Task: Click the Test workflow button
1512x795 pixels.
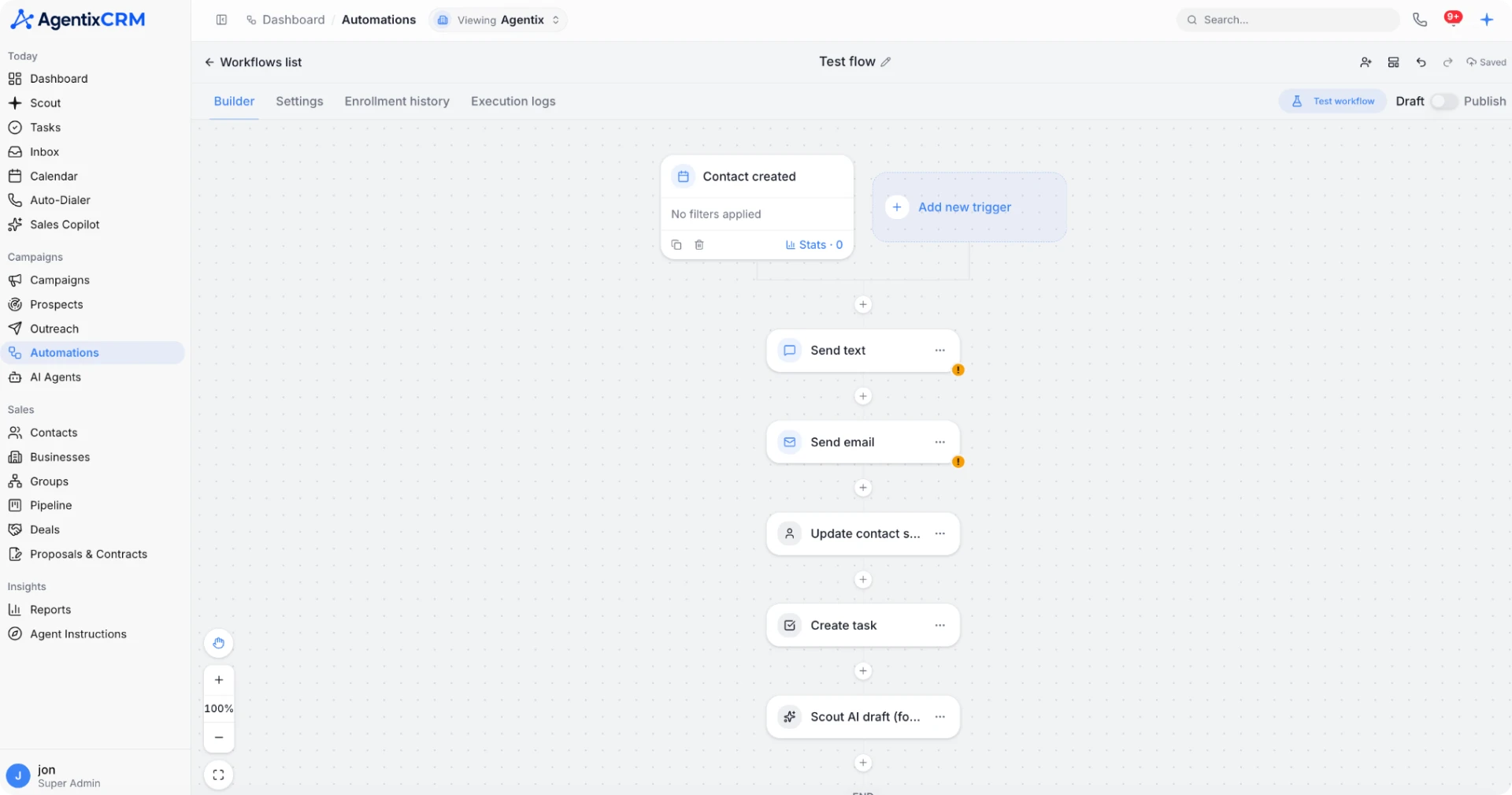Action: pyautogui.click(x=1332, y=101)
